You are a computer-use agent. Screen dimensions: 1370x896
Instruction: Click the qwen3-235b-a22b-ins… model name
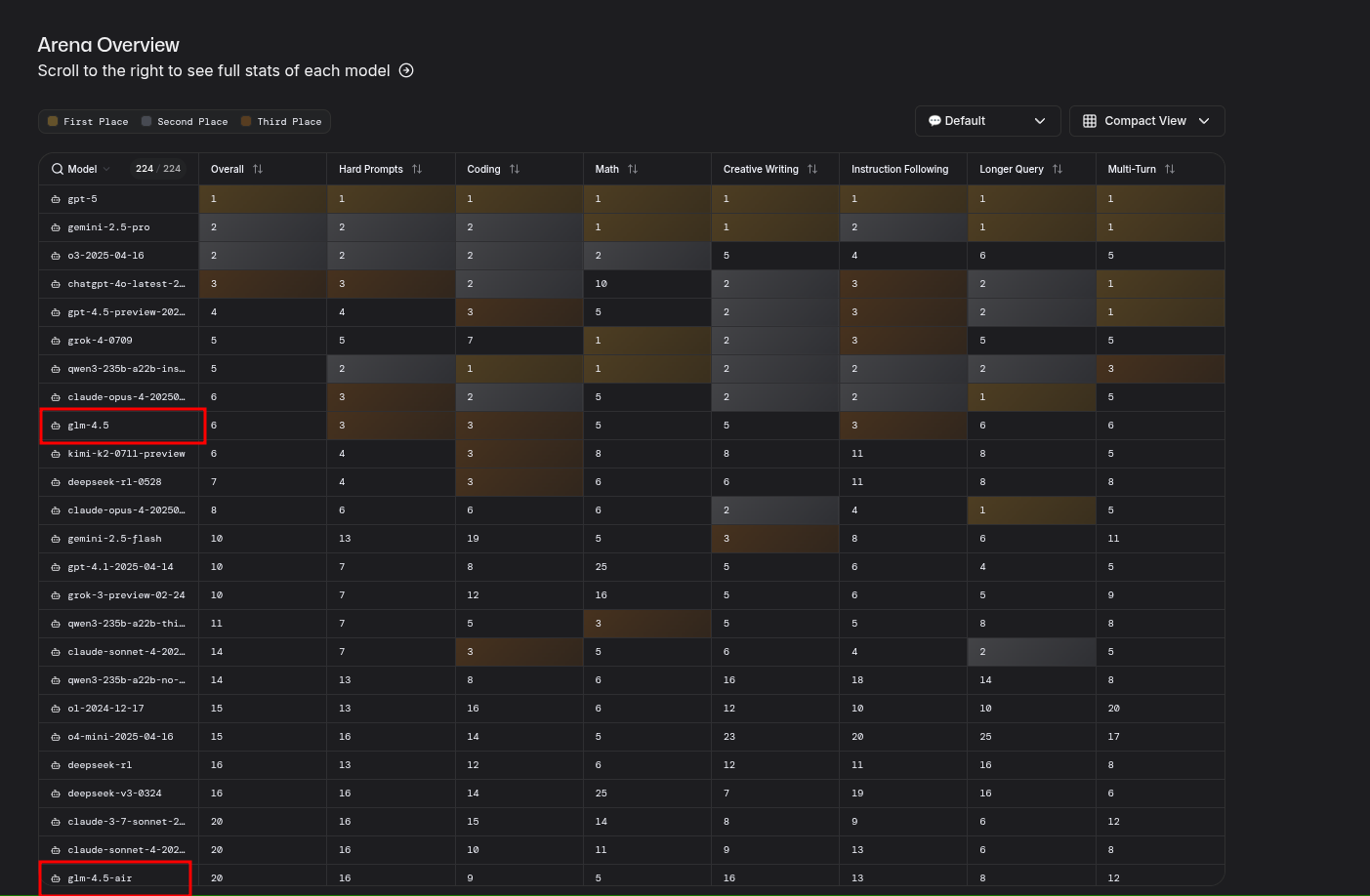[x=126, y=369]
